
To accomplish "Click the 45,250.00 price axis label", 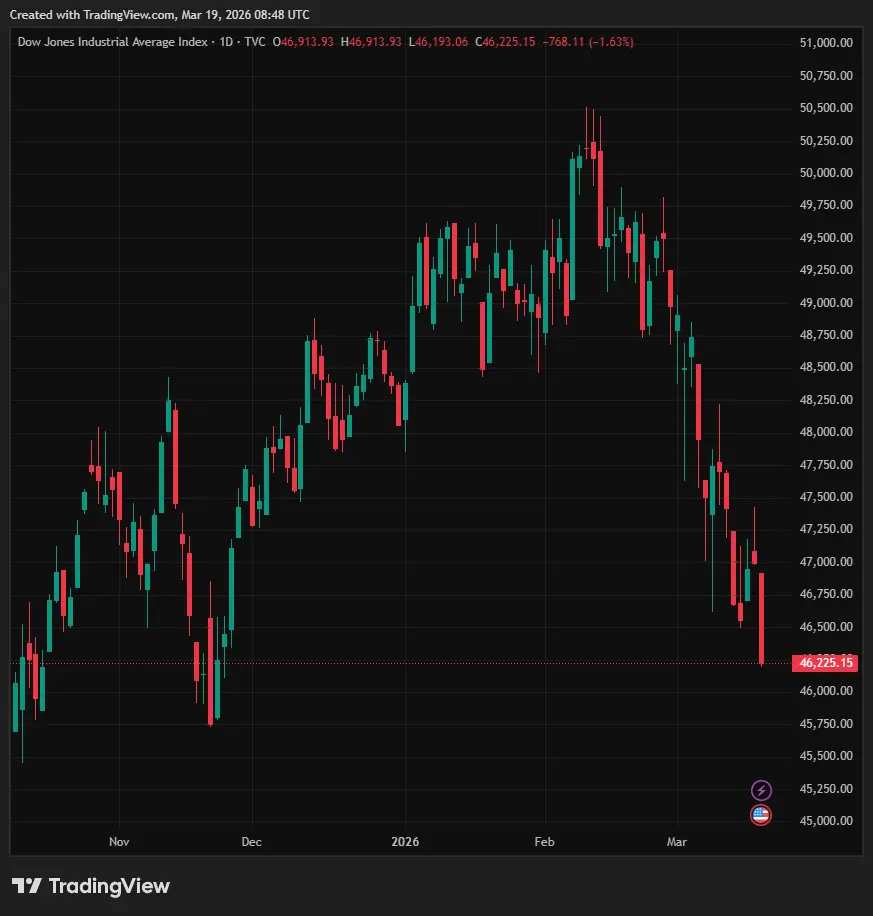I will click(x=826, y=788).
